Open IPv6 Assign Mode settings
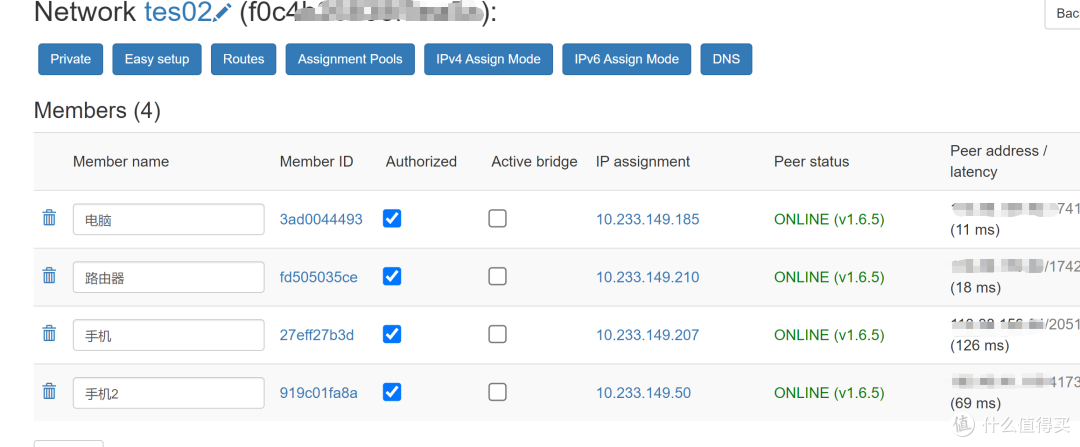The image size is (1080, 447). click(x=626, y=59)
